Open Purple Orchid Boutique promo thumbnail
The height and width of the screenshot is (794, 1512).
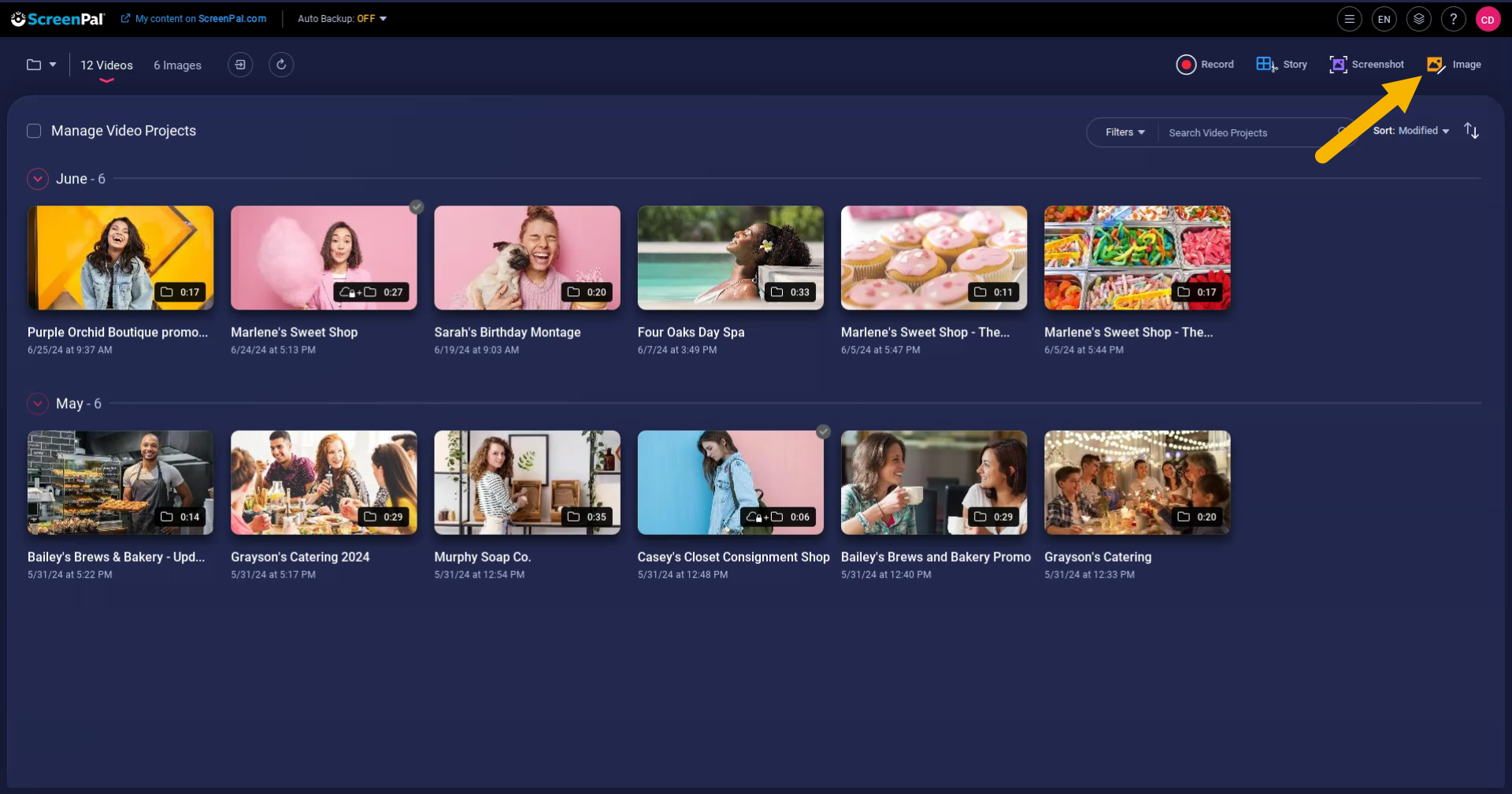[120, 258]
